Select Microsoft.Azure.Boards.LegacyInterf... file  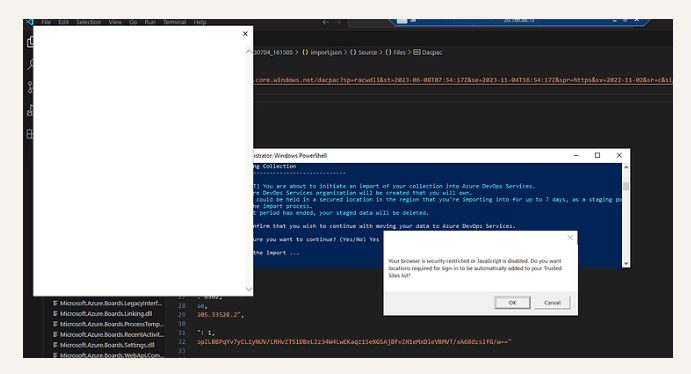pyautogui.click(x=108, y=303)
